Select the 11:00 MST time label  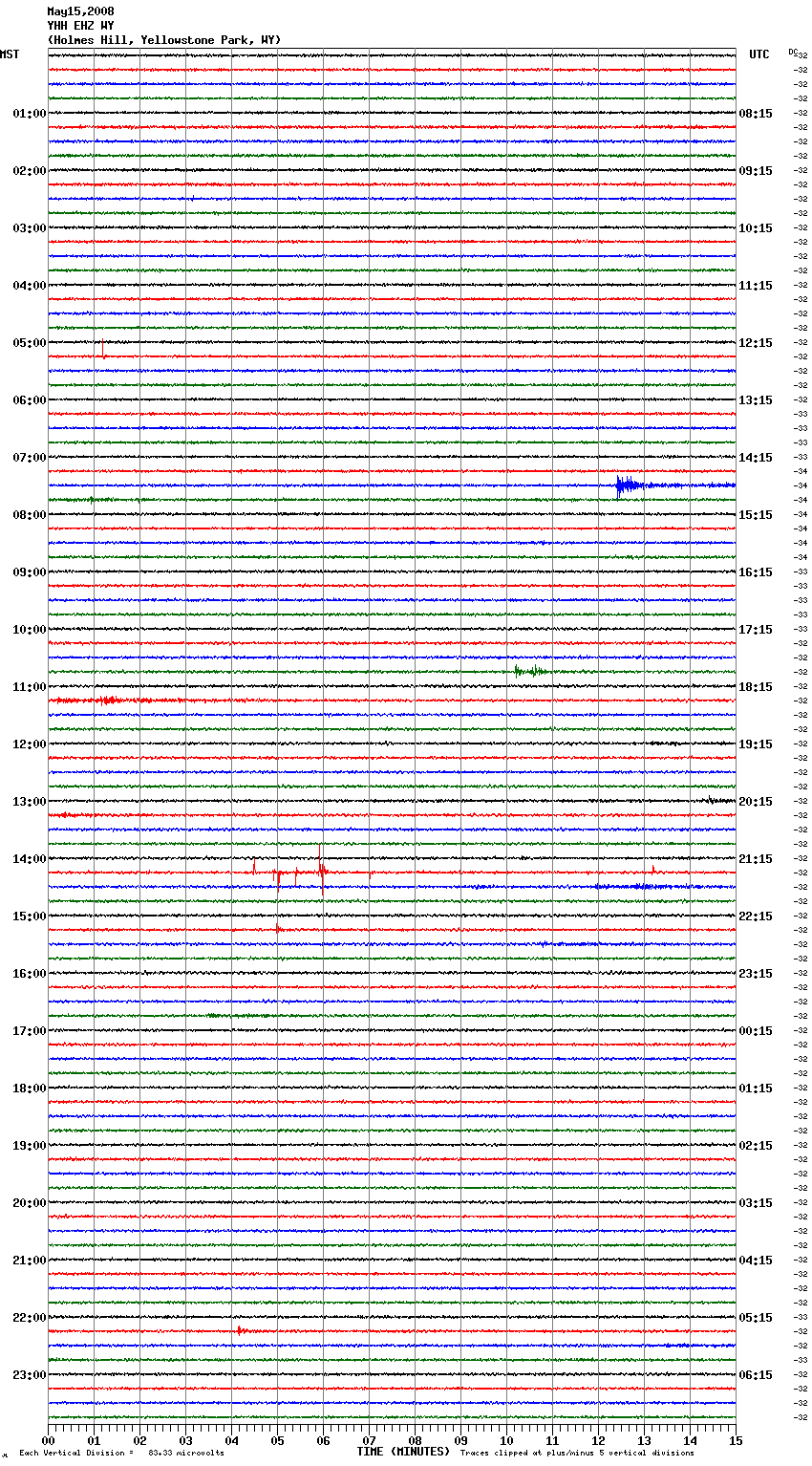(30, 687)
